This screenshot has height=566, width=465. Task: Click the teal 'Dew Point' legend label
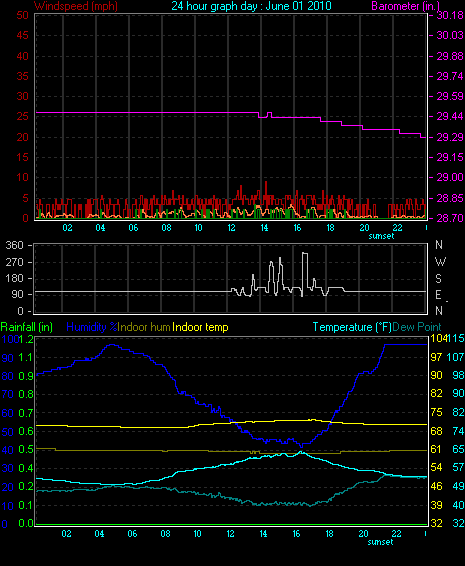click(417, 327)
